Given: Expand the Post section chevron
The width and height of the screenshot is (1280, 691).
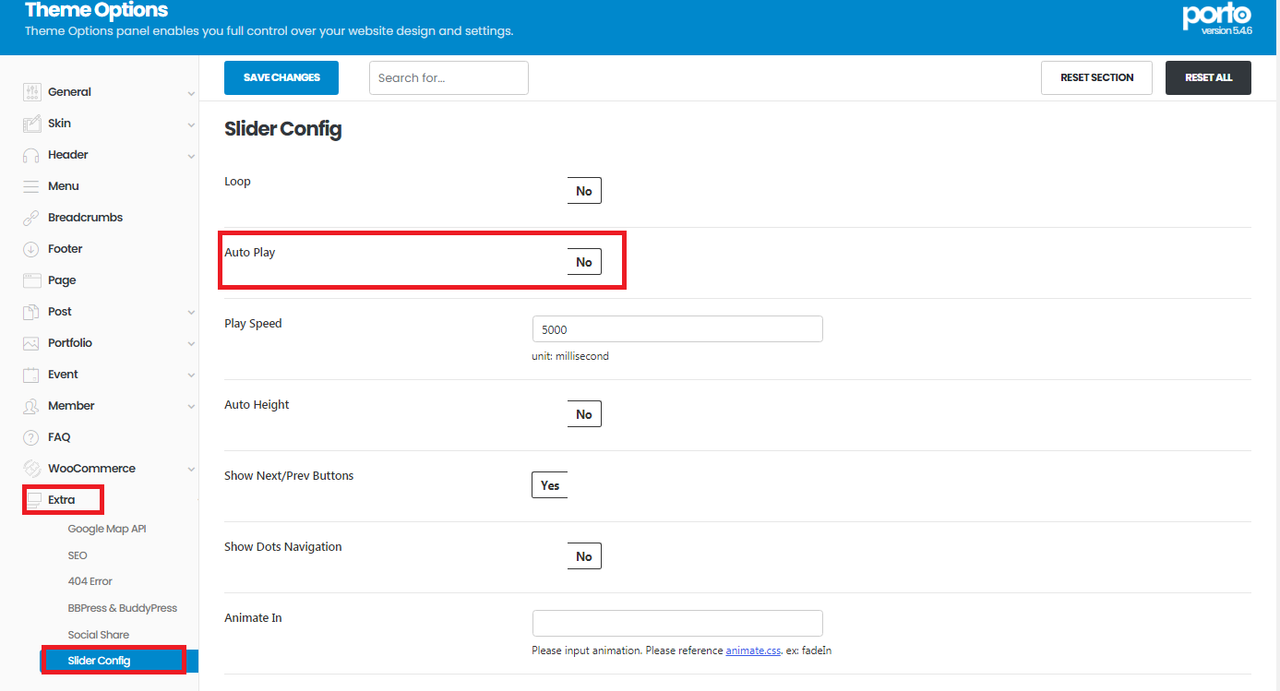Looking at the screenshot, I should tap(191, 313).
